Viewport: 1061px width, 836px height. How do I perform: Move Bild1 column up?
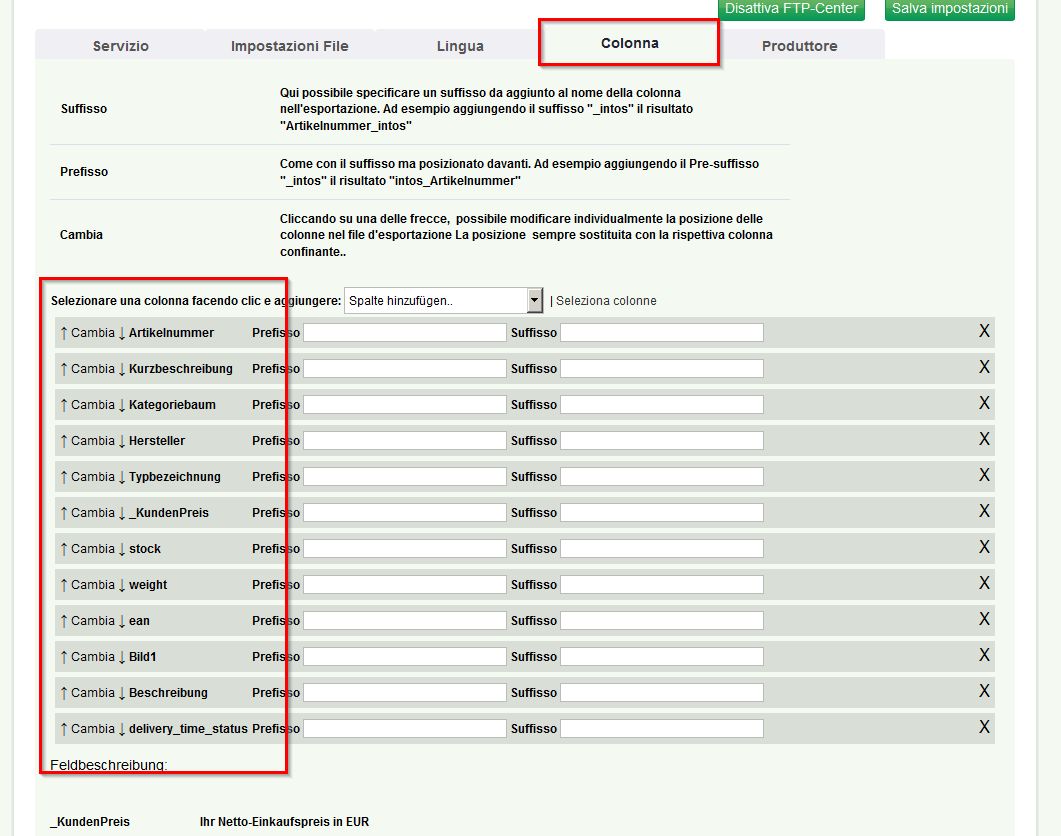[x=64, y=657]
